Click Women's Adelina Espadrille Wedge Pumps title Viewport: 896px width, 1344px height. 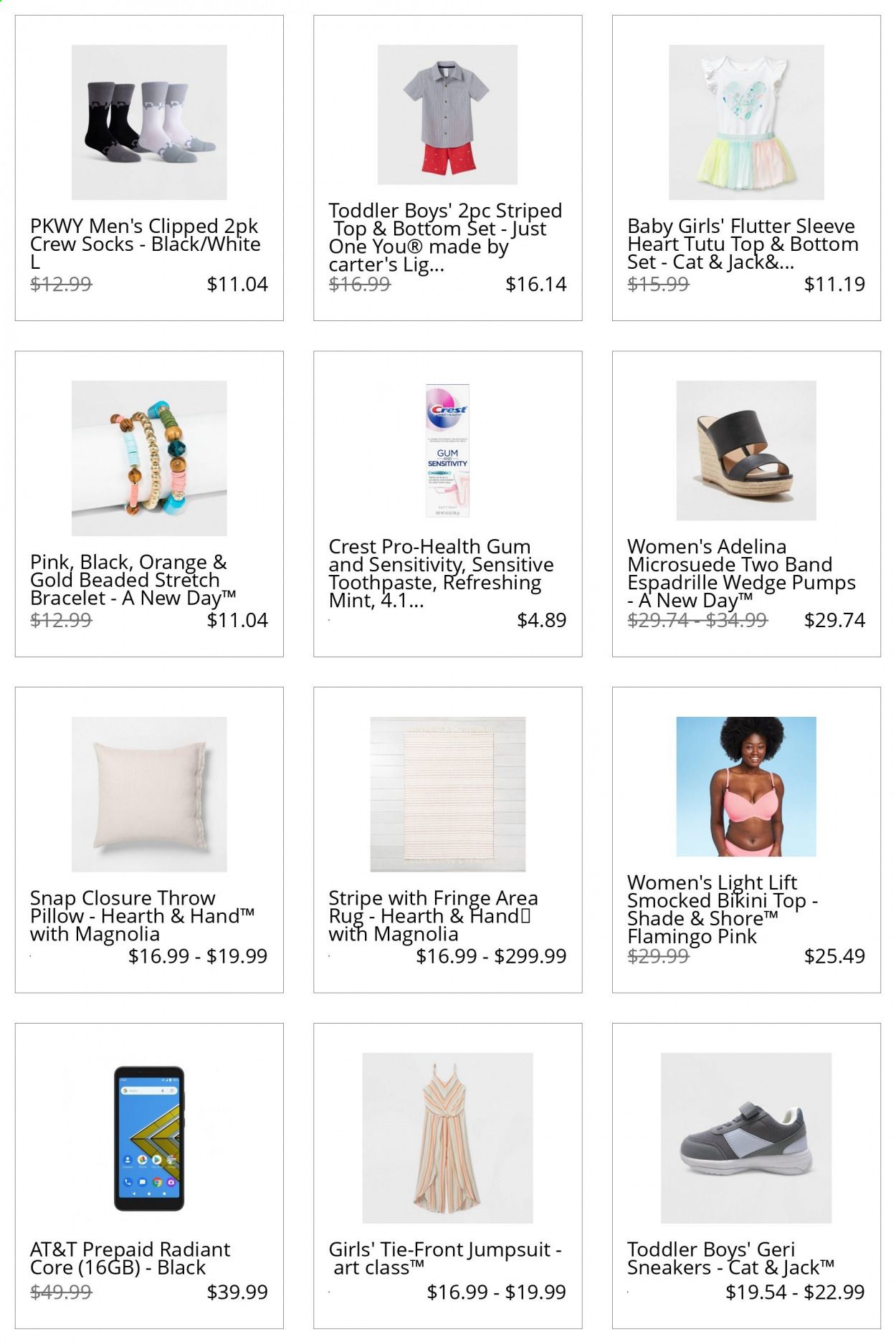click(x=741, y=573)
